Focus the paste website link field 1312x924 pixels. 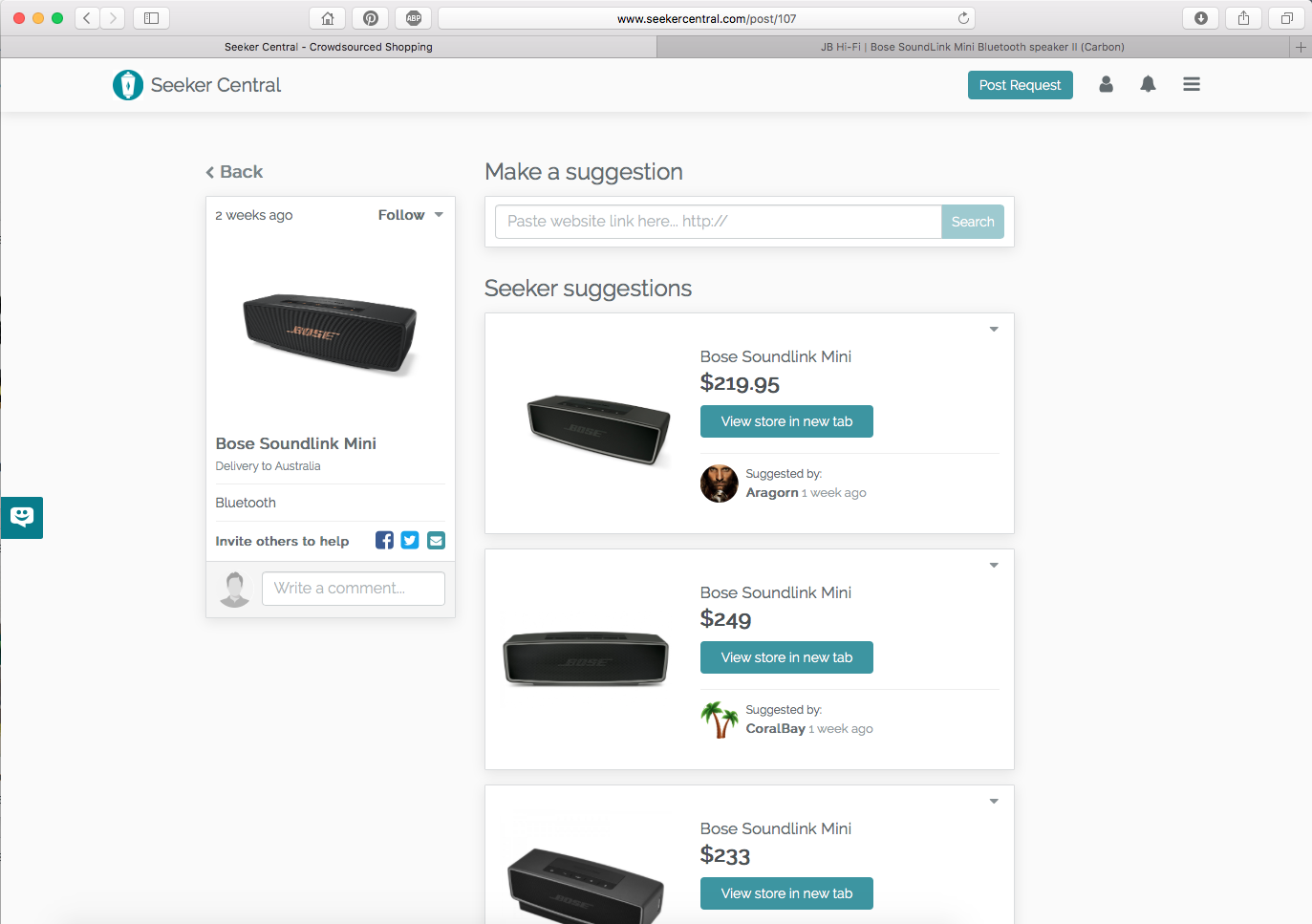click(719, 222)
